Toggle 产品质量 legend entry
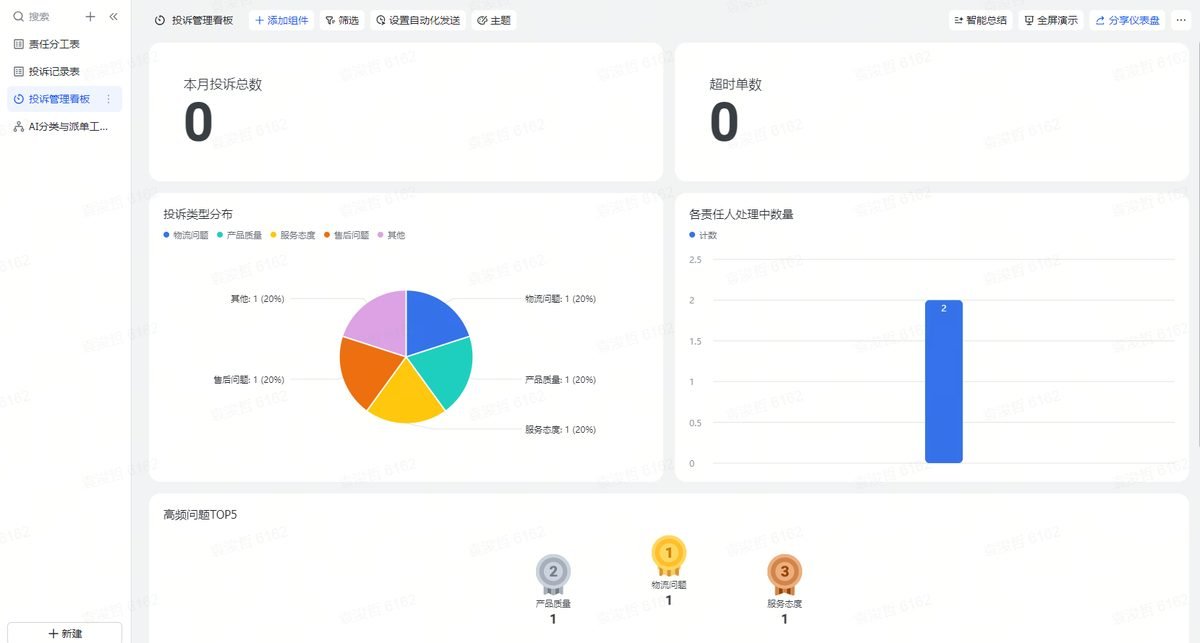 pos(239,235)
